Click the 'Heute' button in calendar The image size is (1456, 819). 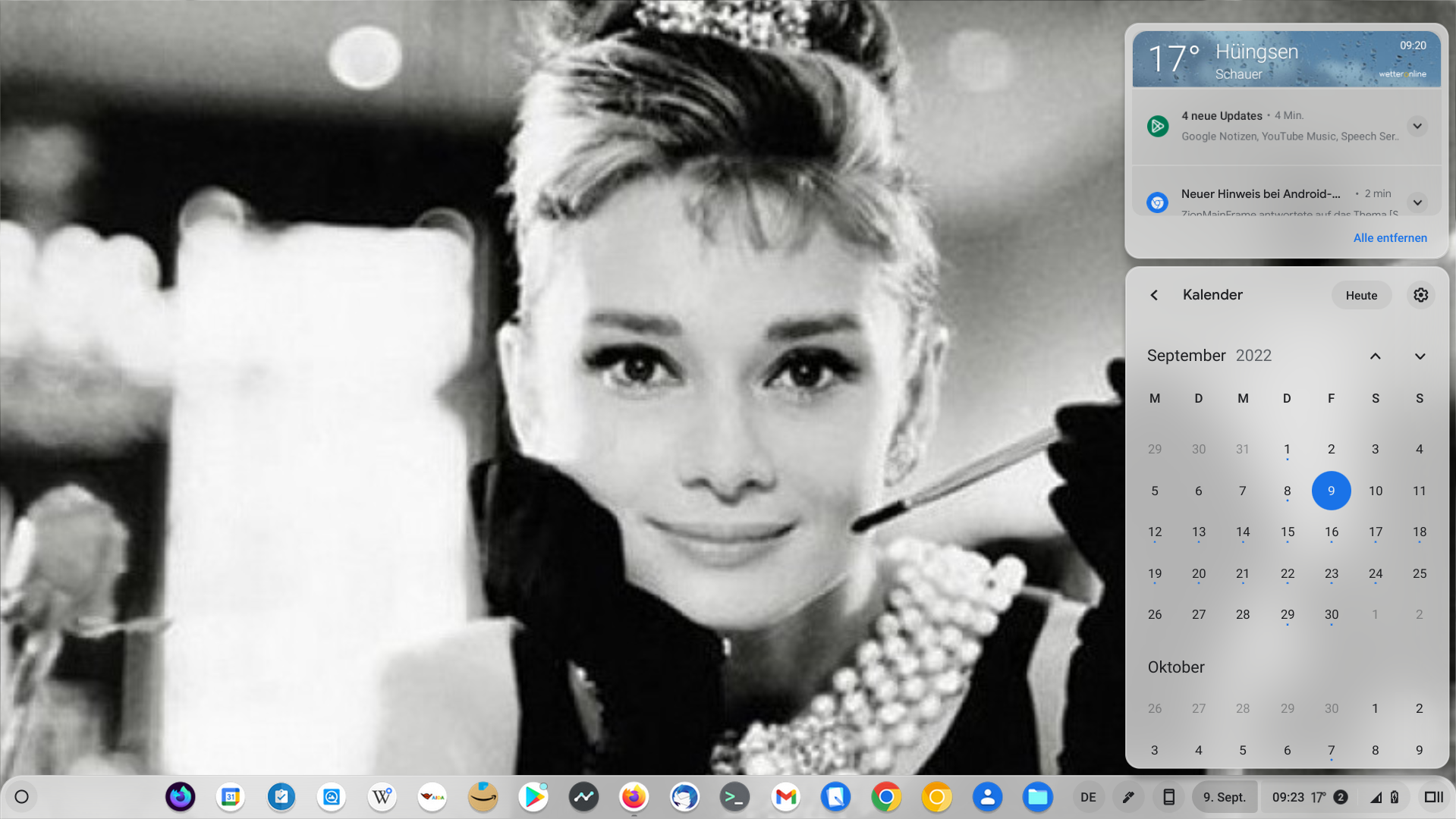coord(1361,296)
